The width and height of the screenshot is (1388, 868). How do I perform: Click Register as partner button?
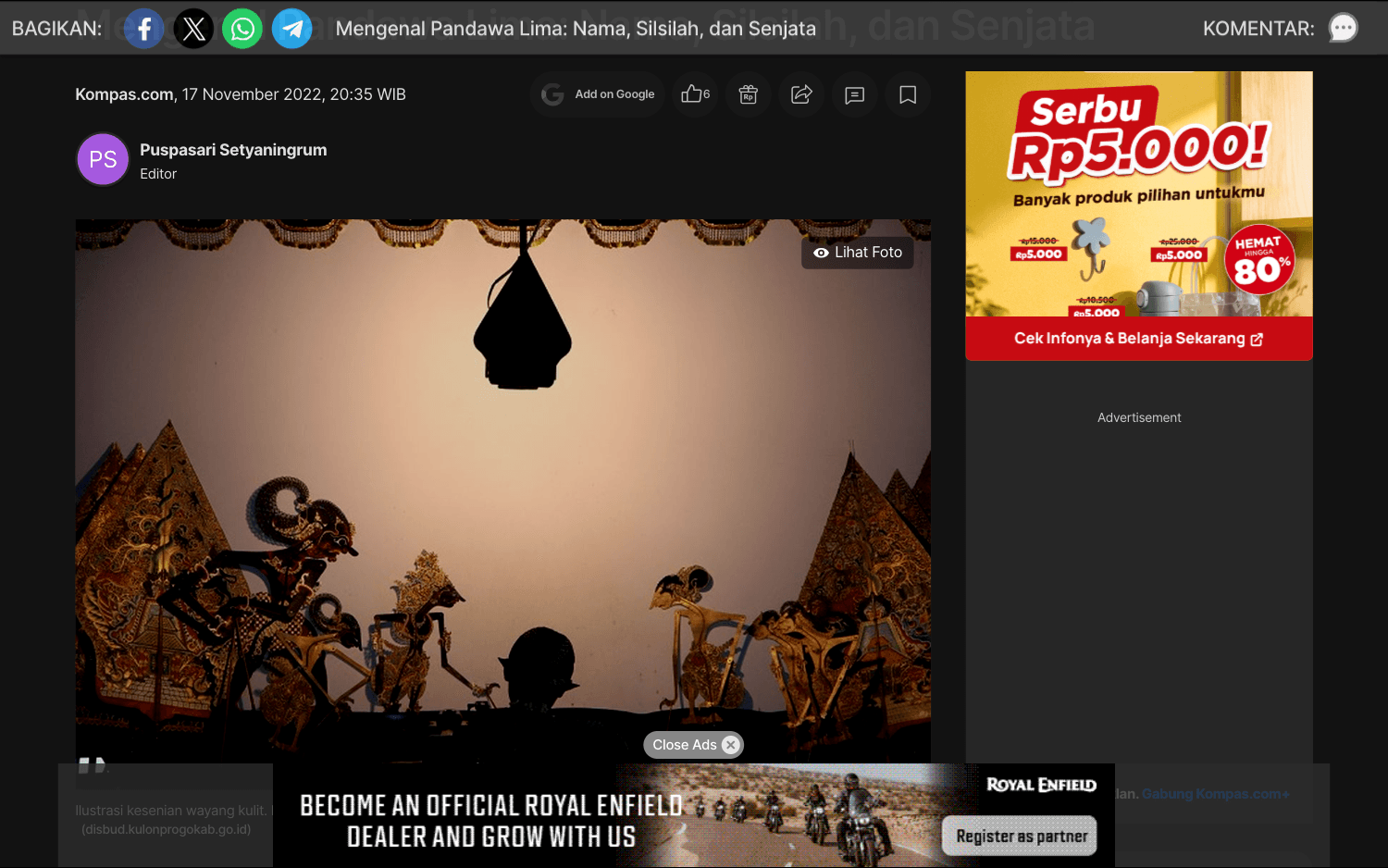click(1020, 836)
